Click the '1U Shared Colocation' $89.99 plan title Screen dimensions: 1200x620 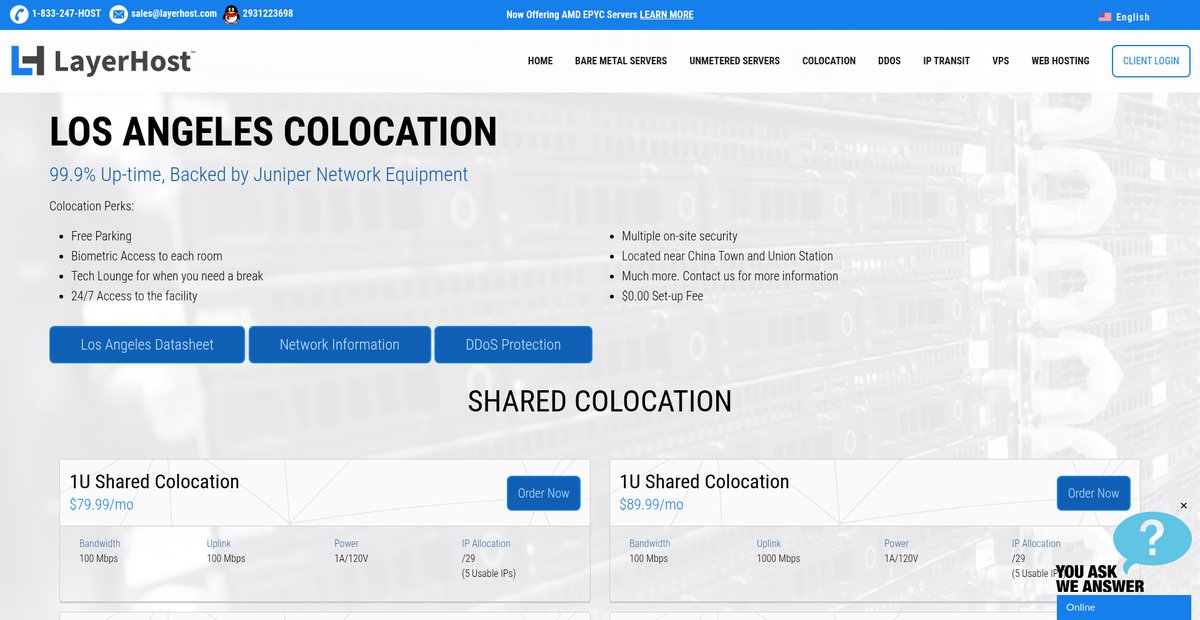[x=704, y=481]
